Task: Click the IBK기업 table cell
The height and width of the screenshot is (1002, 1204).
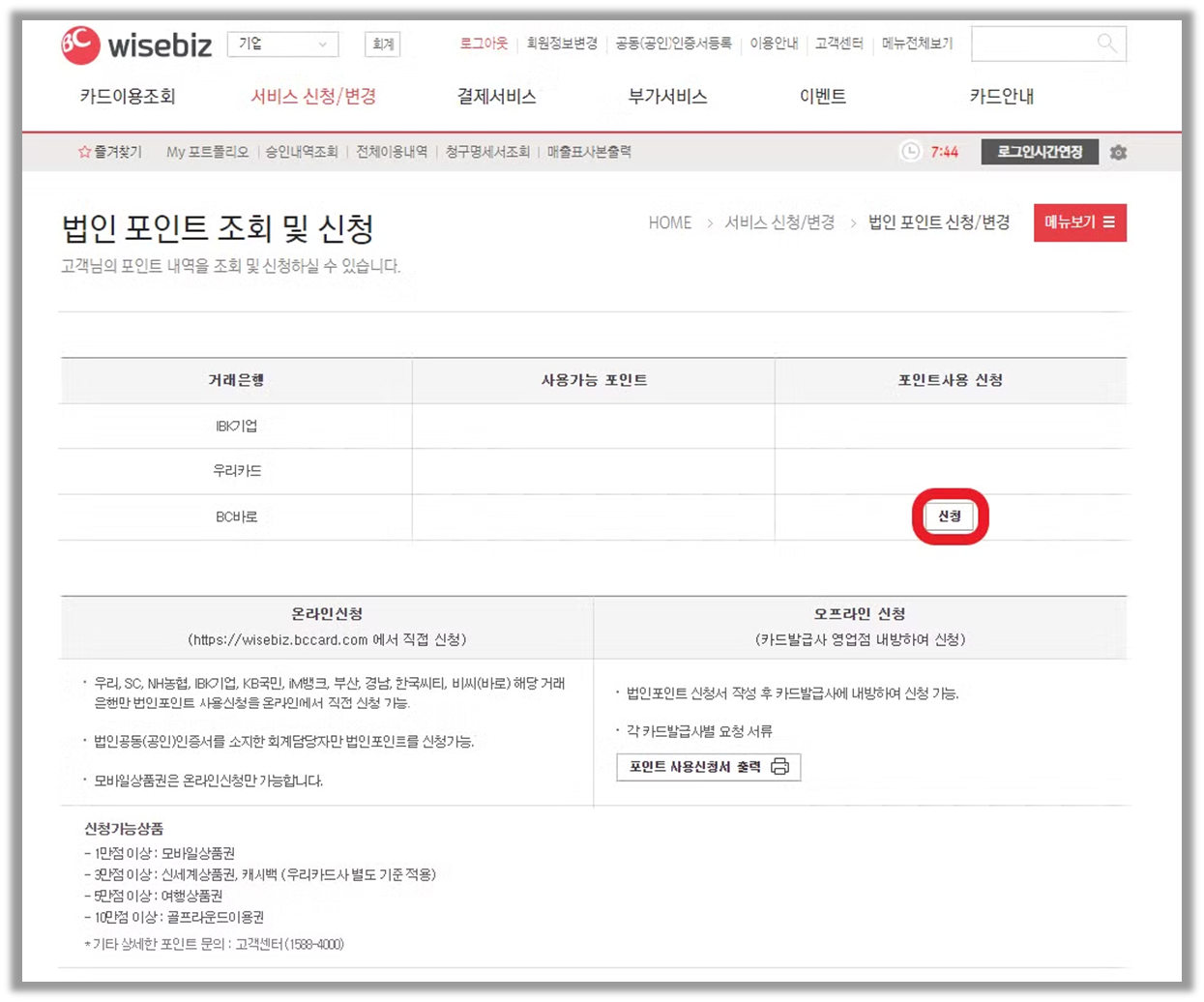Action: [236, 426]
